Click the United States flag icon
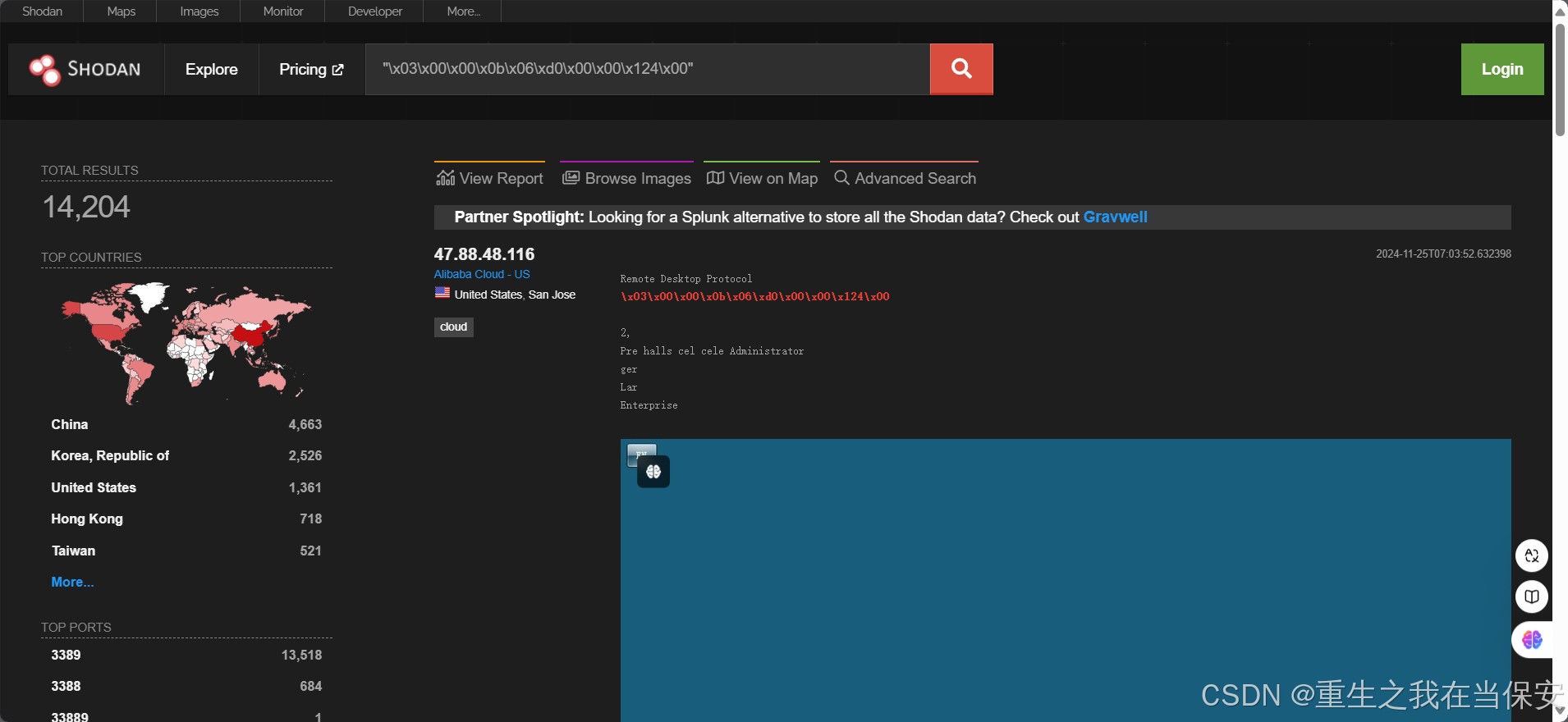Screen dimensions: 1568x722 442,293
